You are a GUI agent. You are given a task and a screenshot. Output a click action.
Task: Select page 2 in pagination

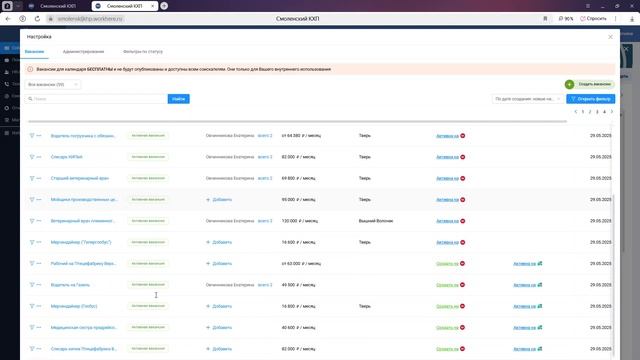click(590, 111)
